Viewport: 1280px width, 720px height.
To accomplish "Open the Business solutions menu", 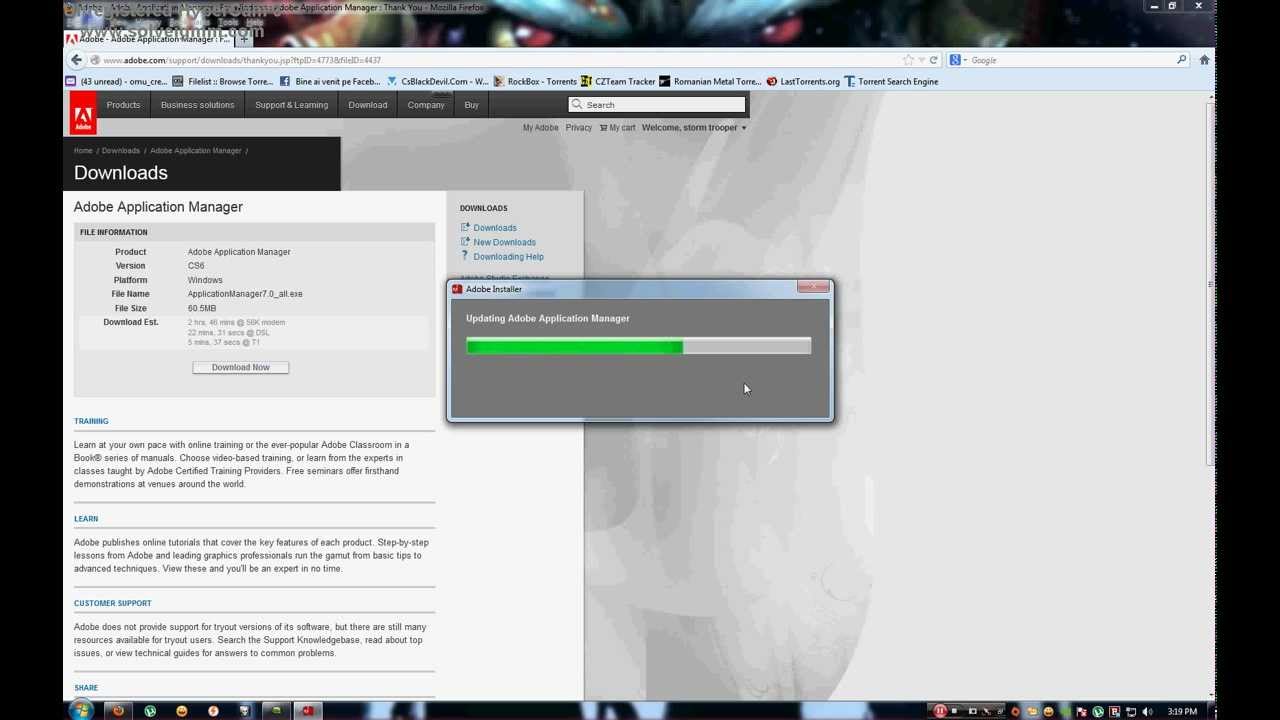I will pyautogui.click(x=197, y=105).
